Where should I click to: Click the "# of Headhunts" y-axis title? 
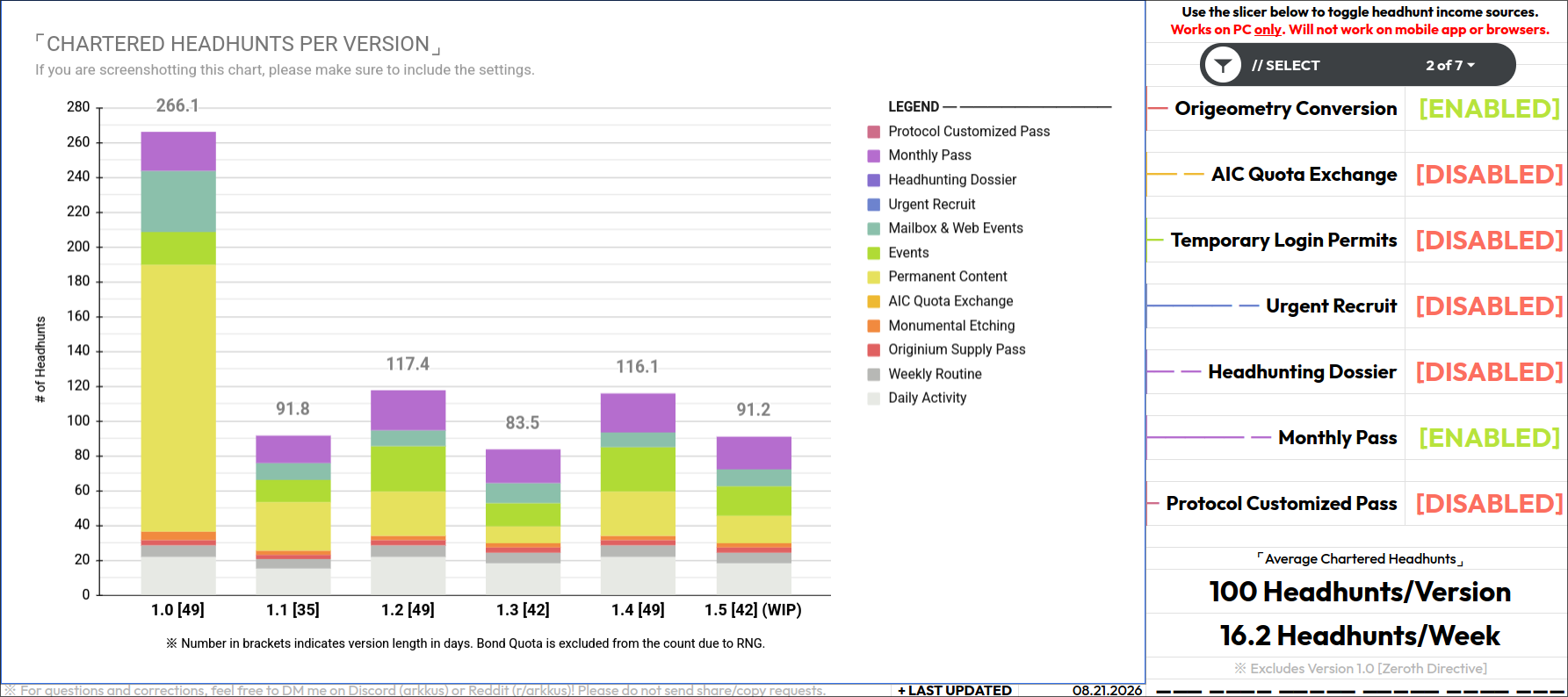click(x=40, y=360)
